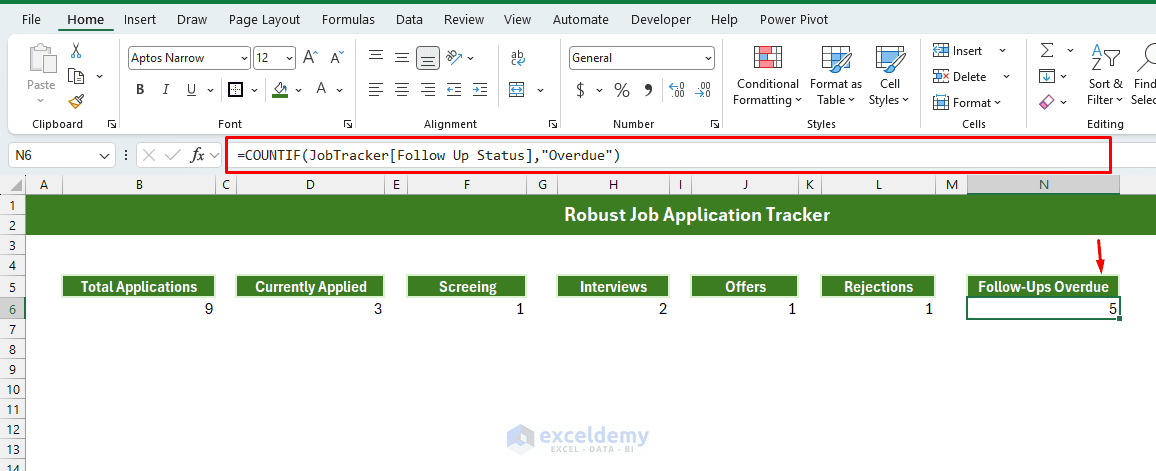Click the Paste clipboard icon
Screen dimensions: 1156x471
point(41,60)
